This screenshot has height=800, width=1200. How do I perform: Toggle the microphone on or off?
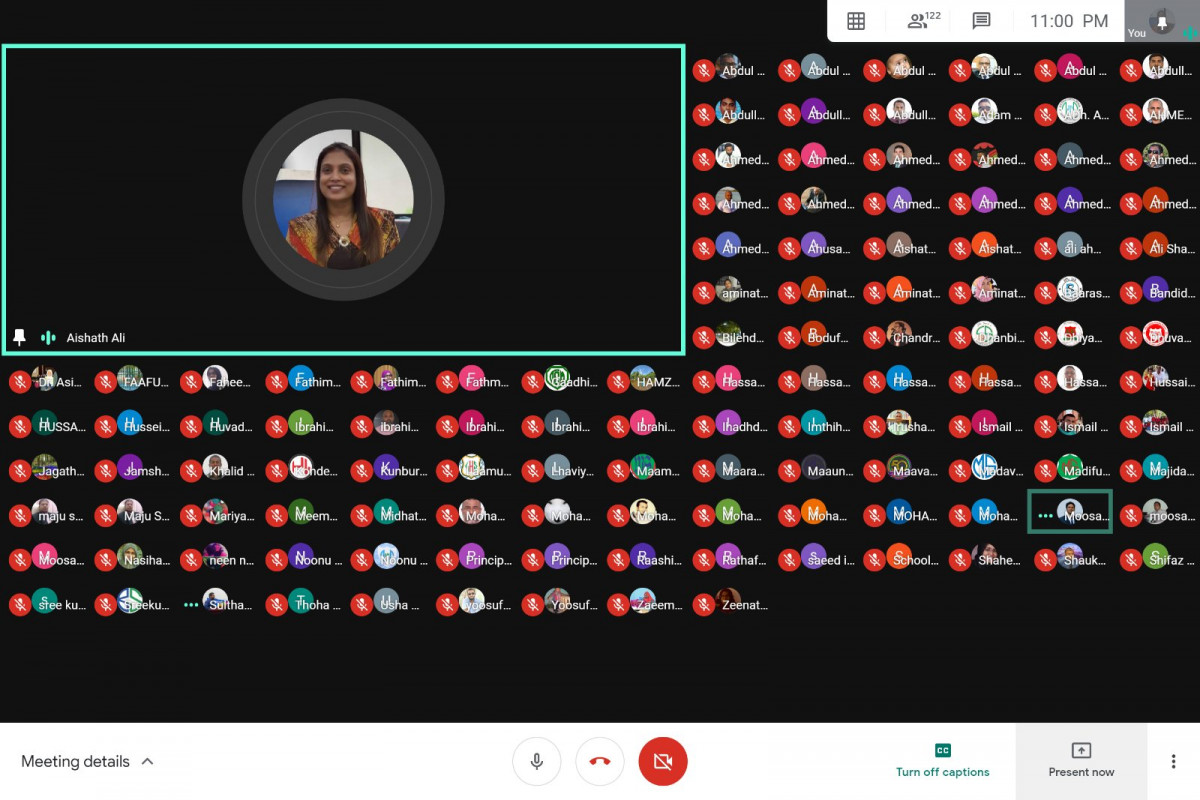point(537,762)
